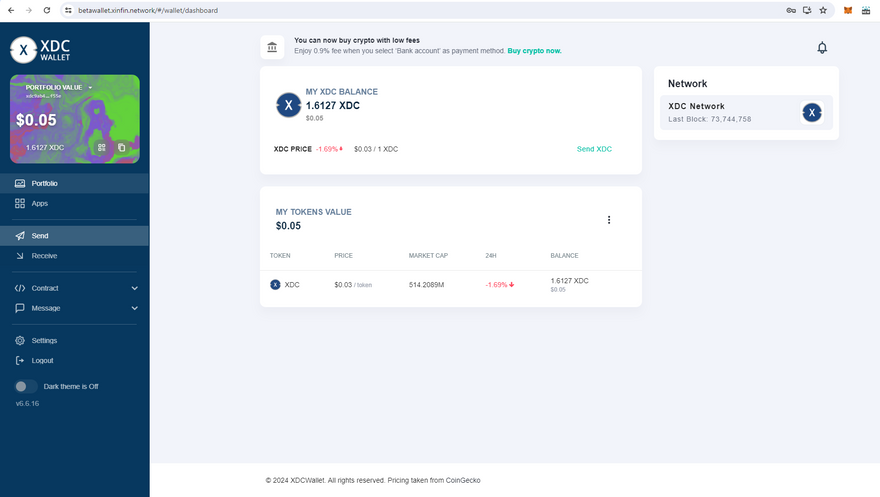Toggle the Dark theme switch
This screenshot has width=880, height=497.
[x=27, y=386]
